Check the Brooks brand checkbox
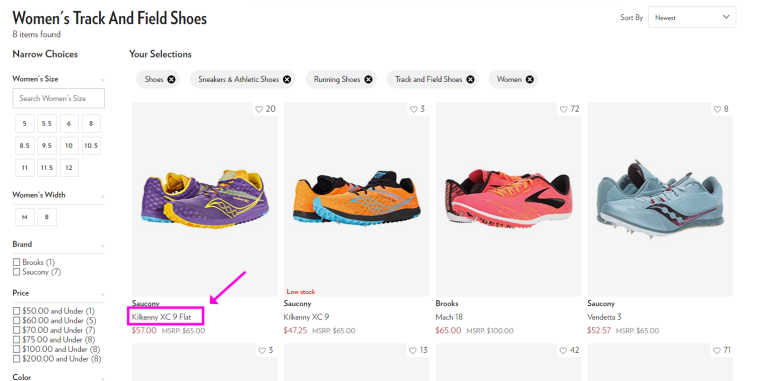773x381 pixels. pyautogui.click(x=17, y=262)
